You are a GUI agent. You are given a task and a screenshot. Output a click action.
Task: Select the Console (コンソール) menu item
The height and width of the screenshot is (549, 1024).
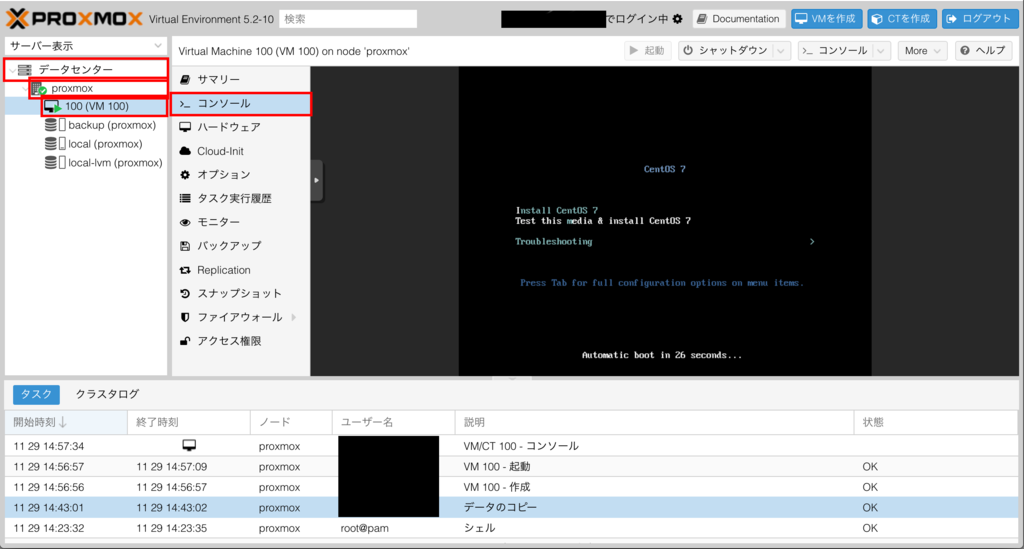tap(241, 103)
